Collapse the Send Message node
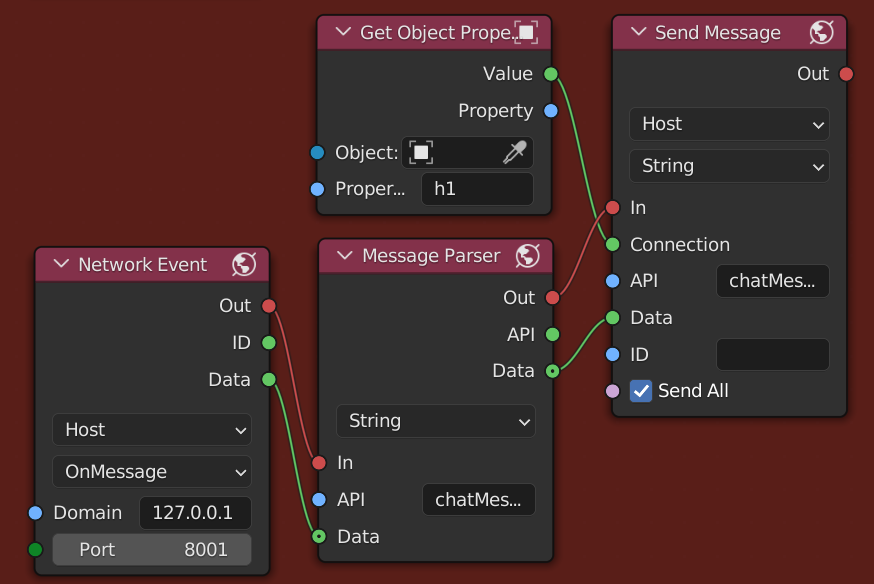Image resolution: width=874 pixels, height=584 pixels. (638, 32)
